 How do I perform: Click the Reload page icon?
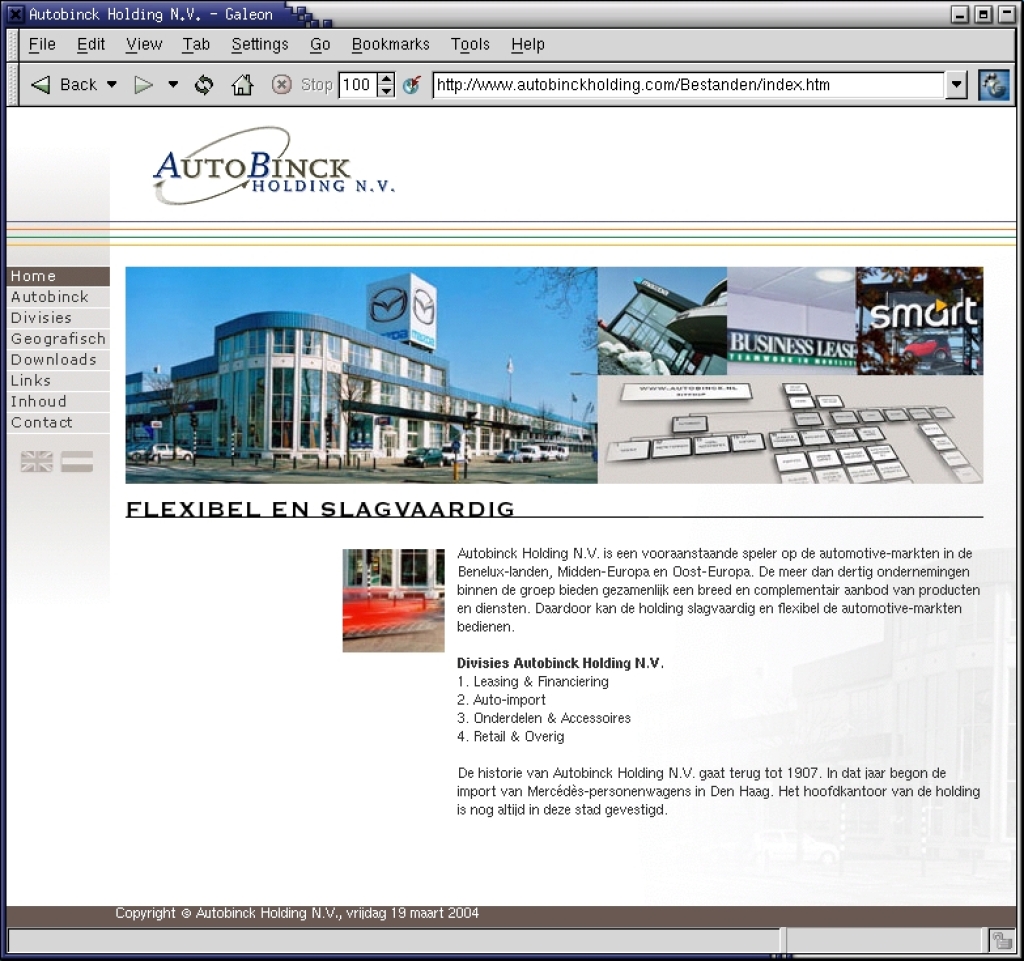[x=203, y=85]
